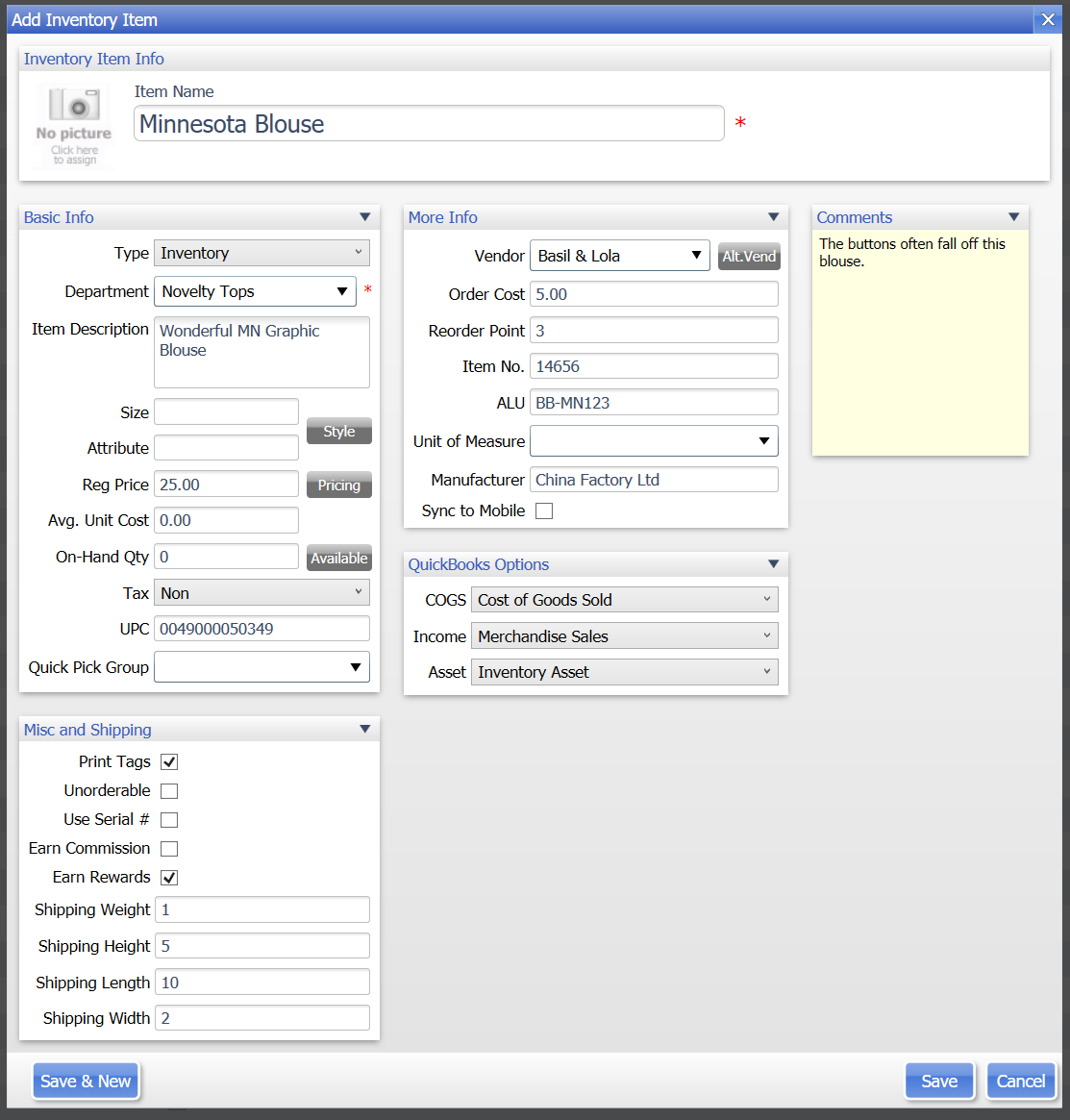This screenshot has height=1120, width=1070.
Task: Collapse the Misc and Shipping panel arrow
Action: [365, 730]
